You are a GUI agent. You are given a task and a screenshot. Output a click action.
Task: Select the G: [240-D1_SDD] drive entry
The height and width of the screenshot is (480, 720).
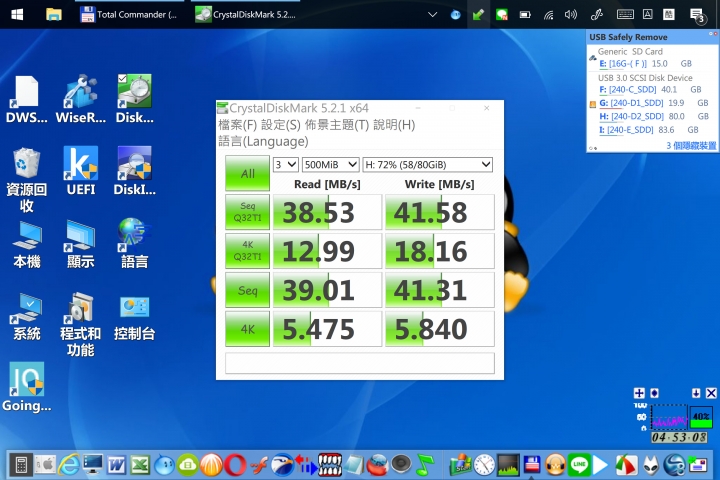(631, 103)
